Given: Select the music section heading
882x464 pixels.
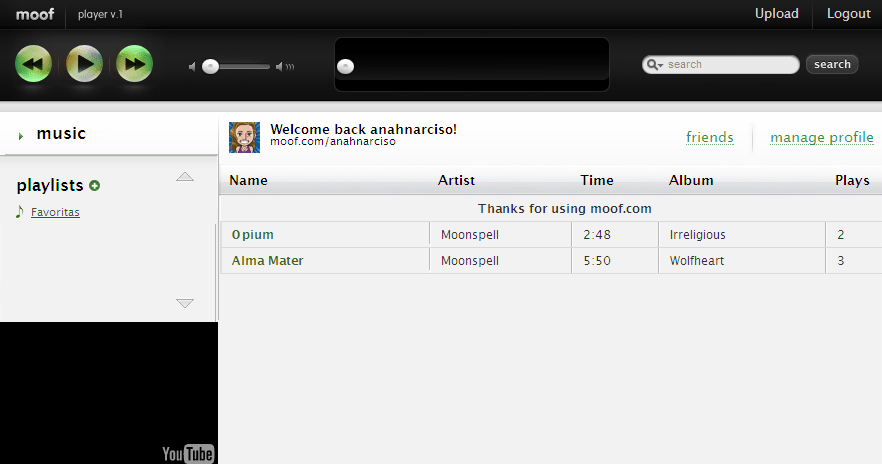Looking at the screenshot, I should 61,133.
